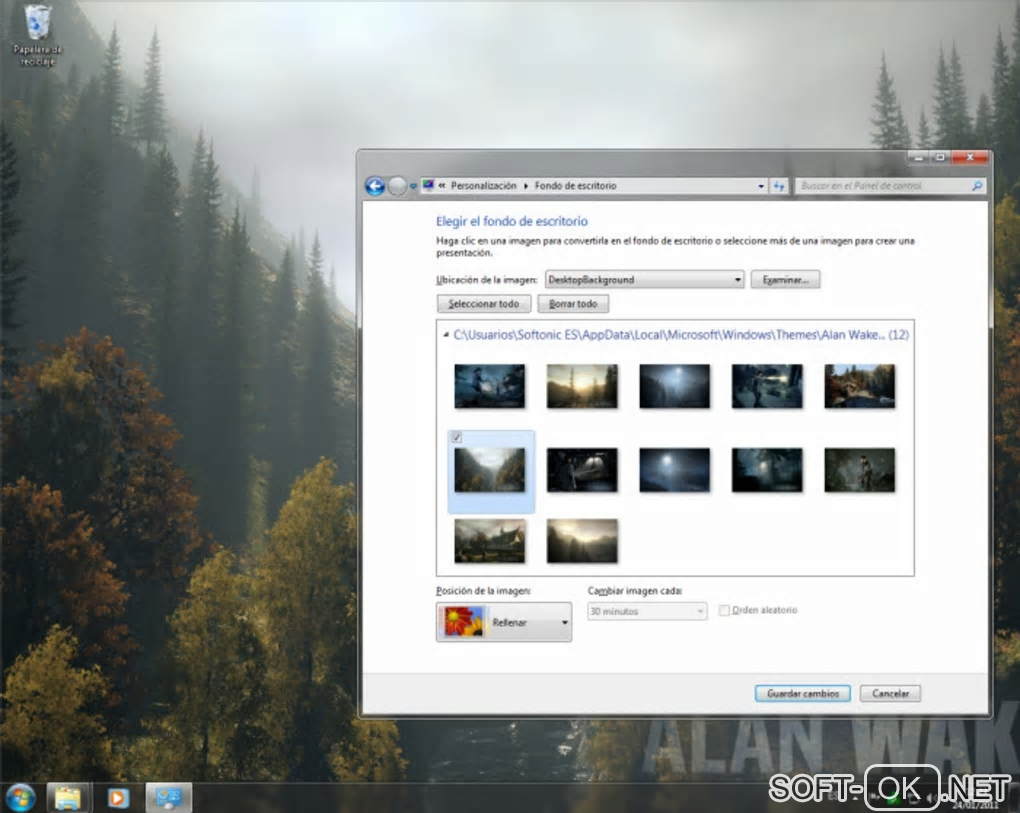1020x813 pixels.
Task: Open the Papelera de reciclaje desktop icon
Action: point(38,36)
